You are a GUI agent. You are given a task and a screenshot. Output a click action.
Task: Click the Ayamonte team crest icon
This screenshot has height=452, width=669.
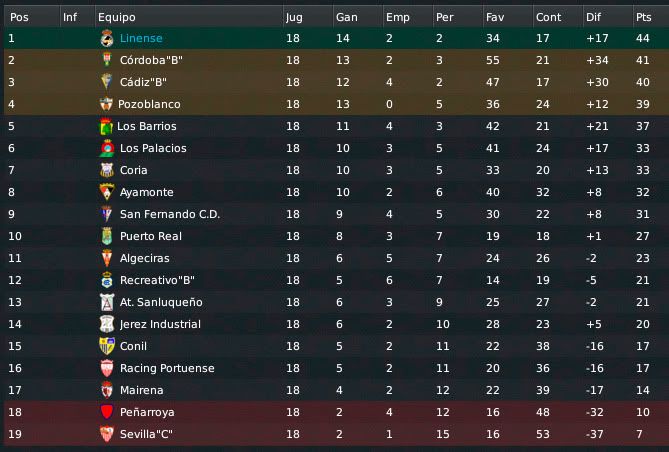107,192
